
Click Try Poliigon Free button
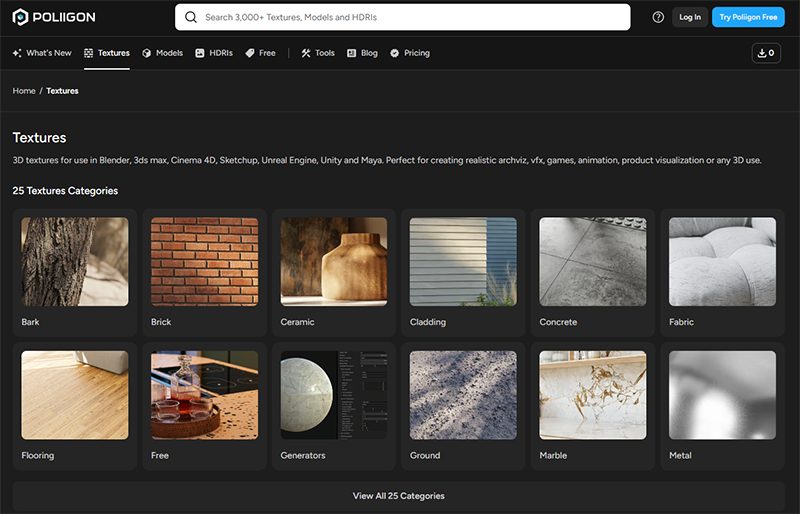pyautogui.click(x=748, y=17)
